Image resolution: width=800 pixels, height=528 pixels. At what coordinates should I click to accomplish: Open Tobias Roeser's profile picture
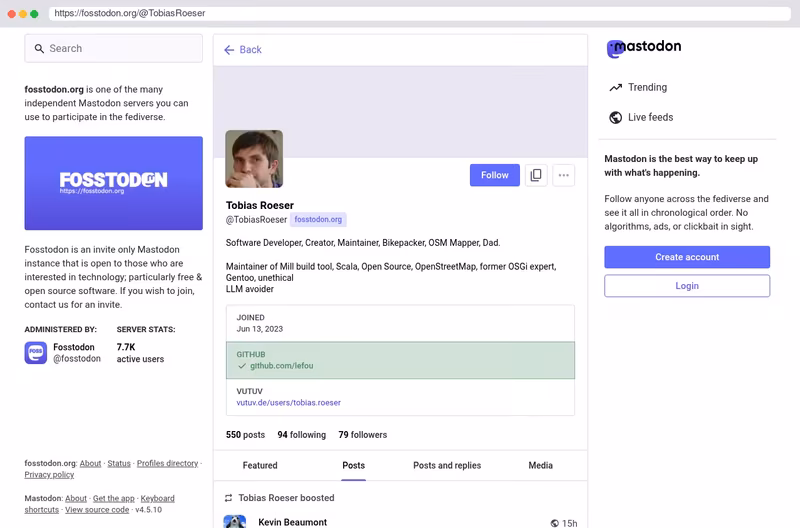click(x=254, y=159)
